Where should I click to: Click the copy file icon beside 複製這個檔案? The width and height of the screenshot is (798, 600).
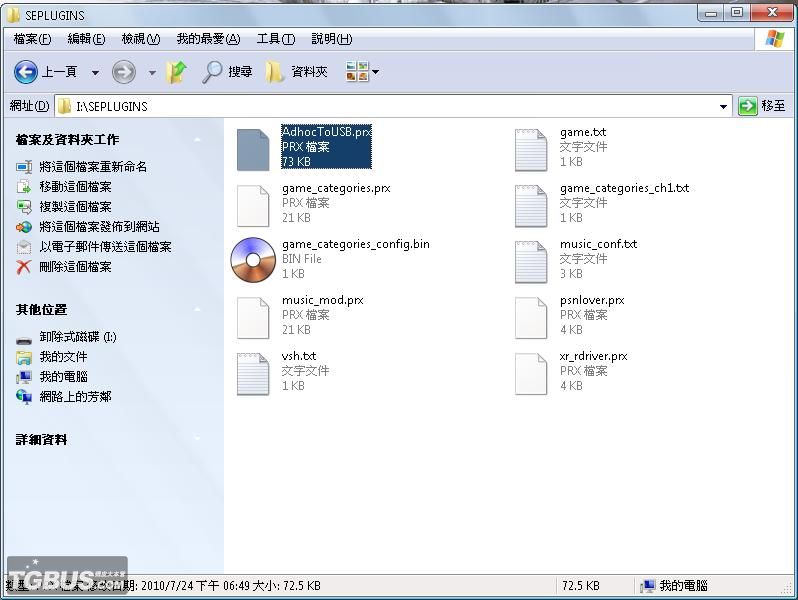click(x=24, y=207)
